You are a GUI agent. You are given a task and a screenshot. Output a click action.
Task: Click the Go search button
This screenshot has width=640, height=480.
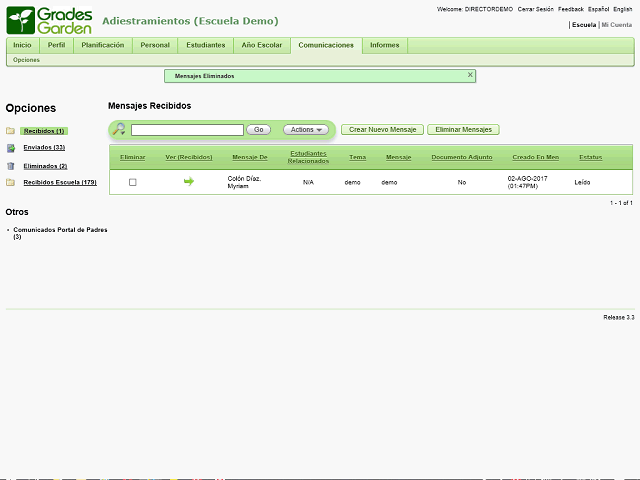[x=258, y=130]
